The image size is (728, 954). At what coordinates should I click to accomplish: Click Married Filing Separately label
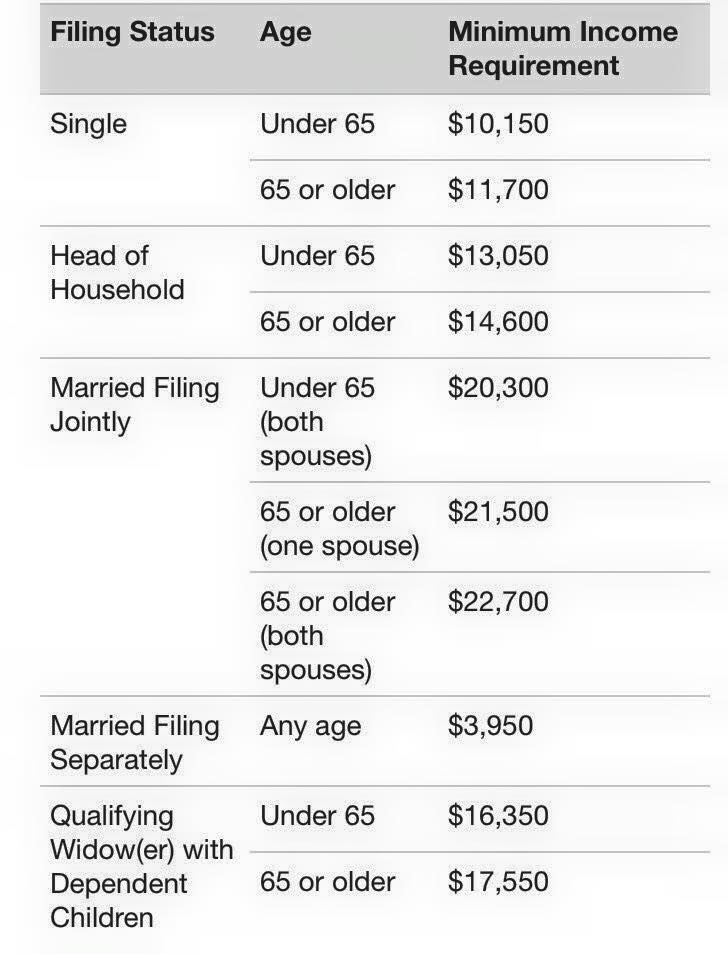[134, 743]
